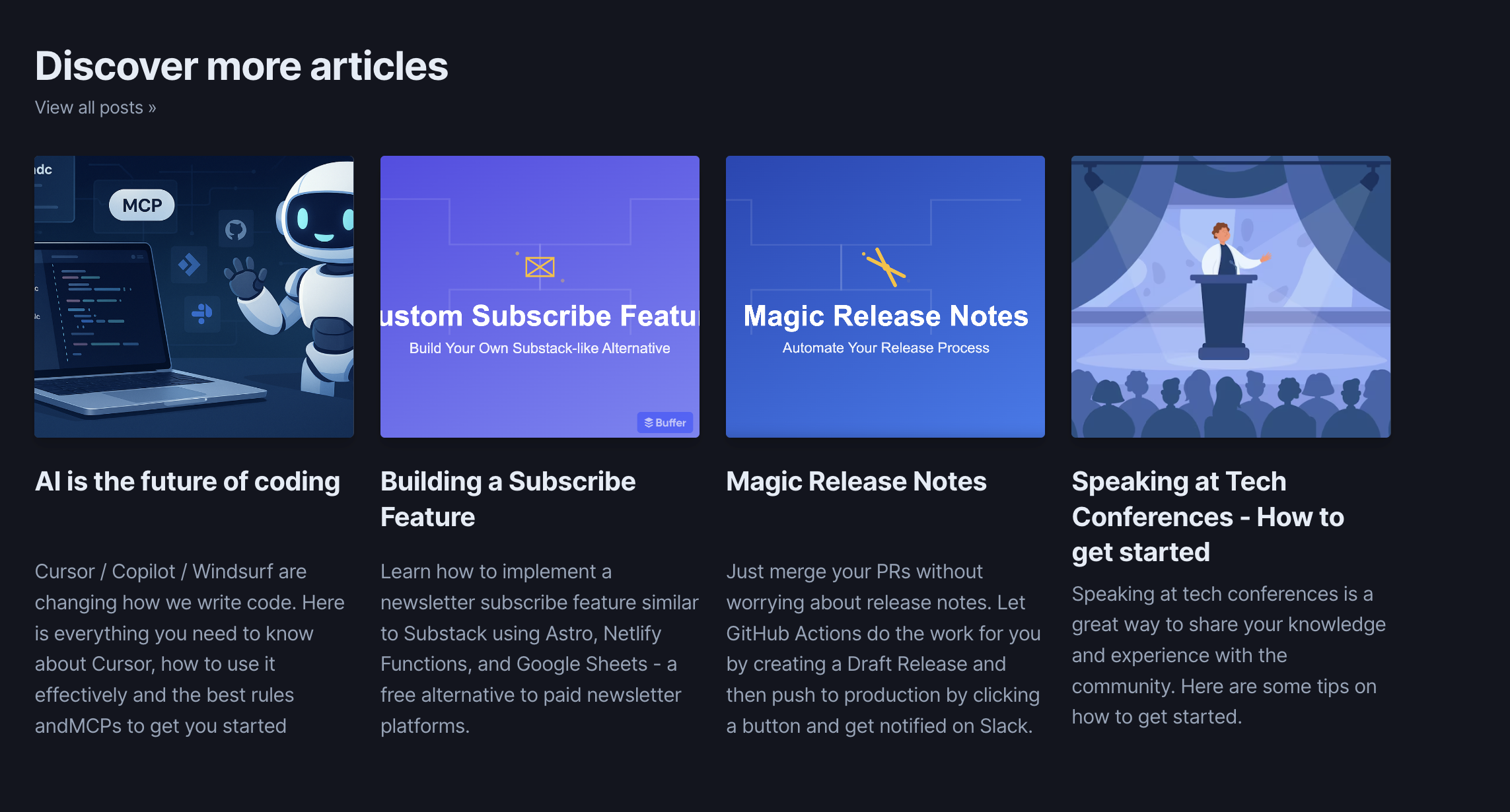
Task: Open the Magic Release Notes article title
Action: pos(856,481)
